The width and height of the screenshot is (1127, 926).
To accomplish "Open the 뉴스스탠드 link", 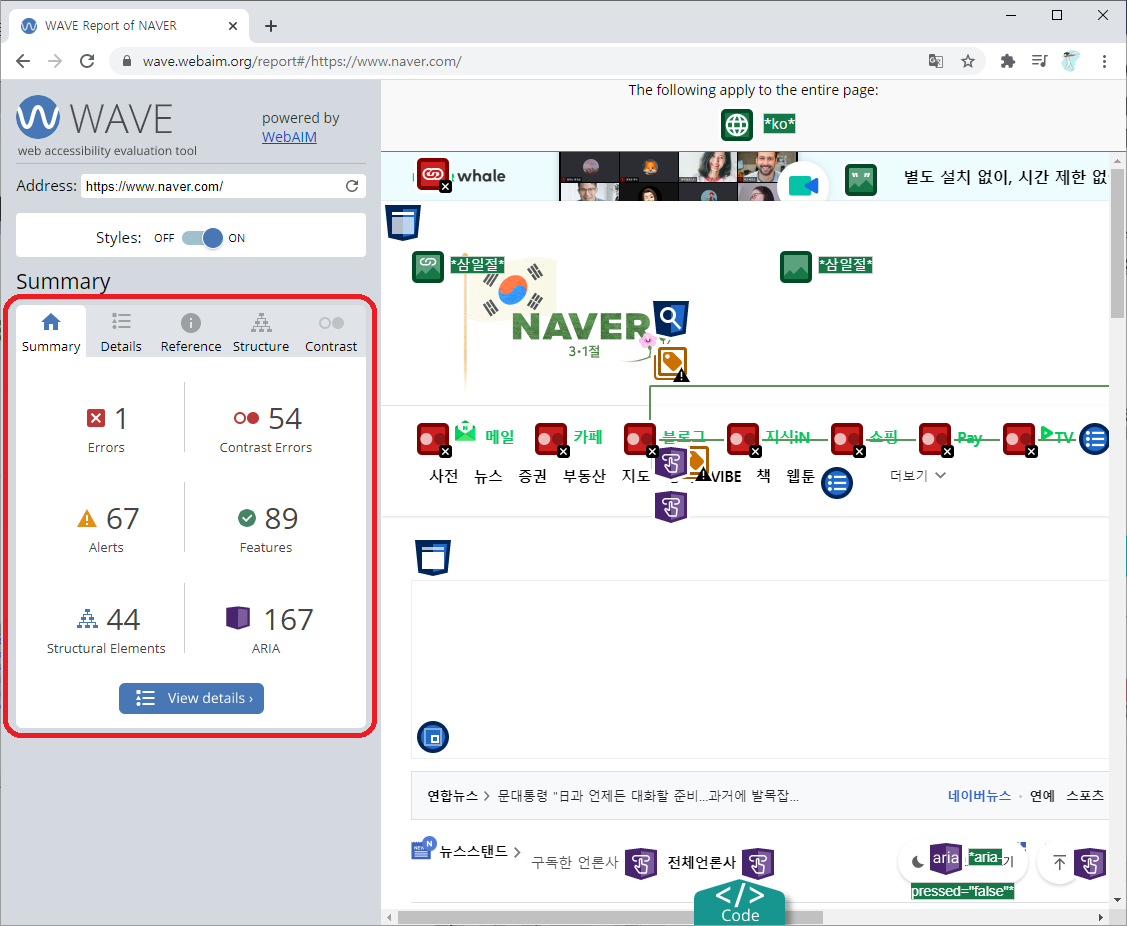I will 474,851.
